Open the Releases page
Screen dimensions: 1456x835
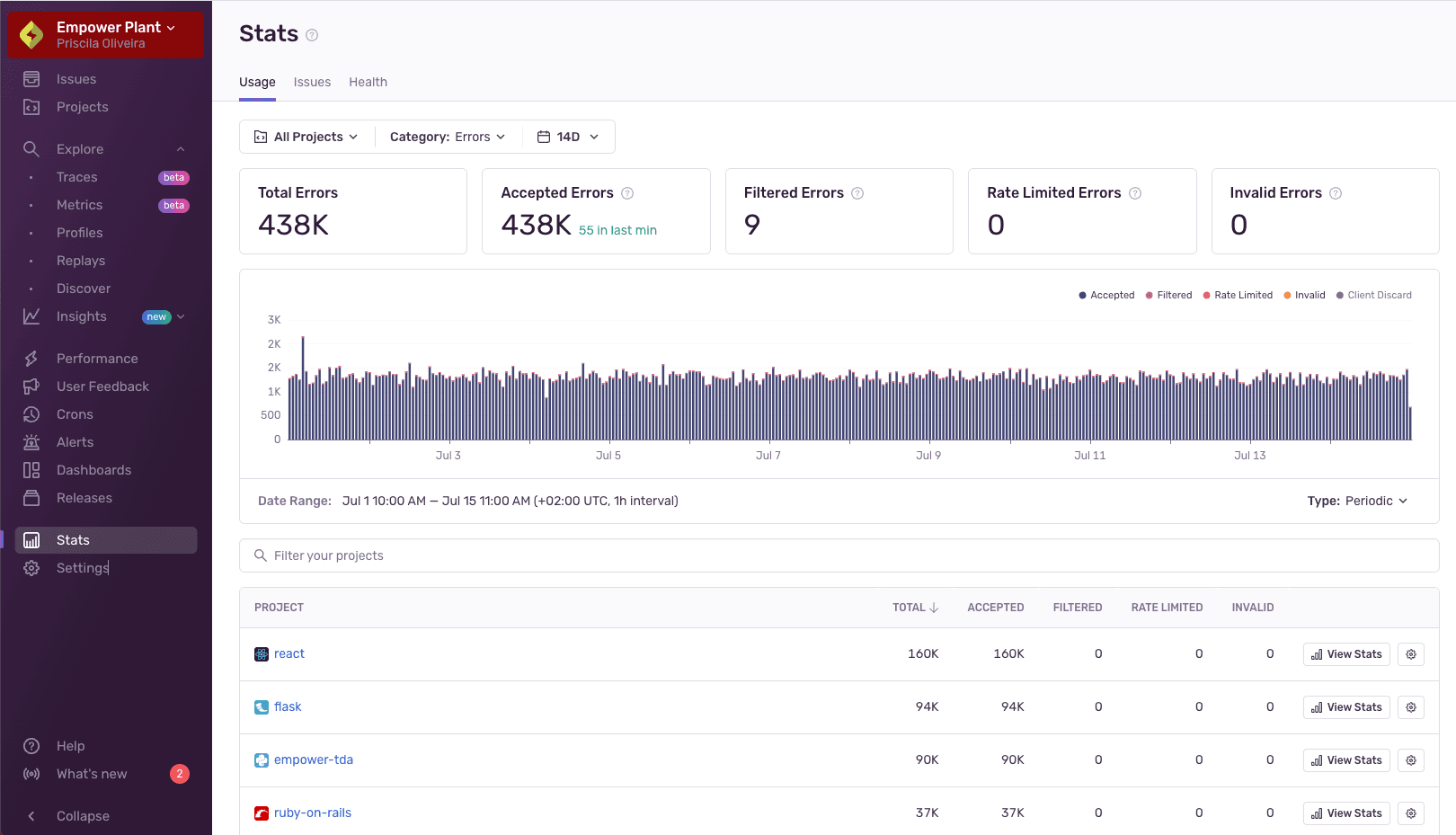(x=84, y=497)
